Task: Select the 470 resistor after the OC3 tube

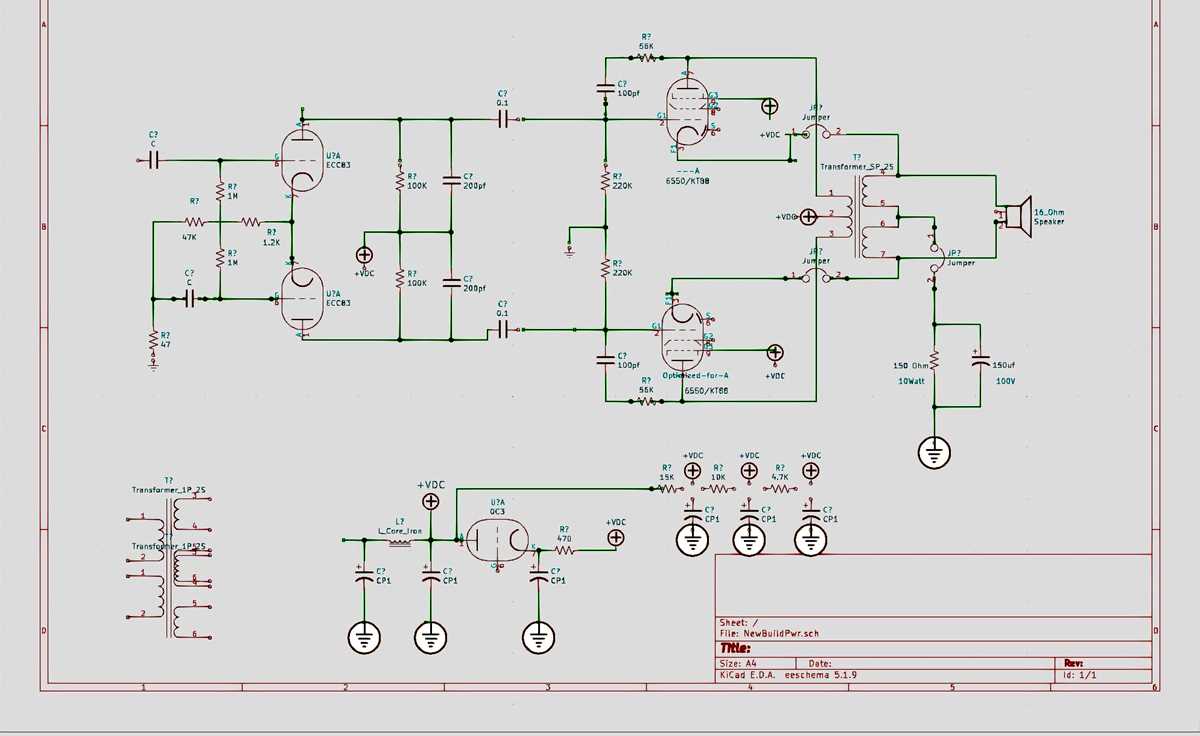Action: tap(566, 549)
